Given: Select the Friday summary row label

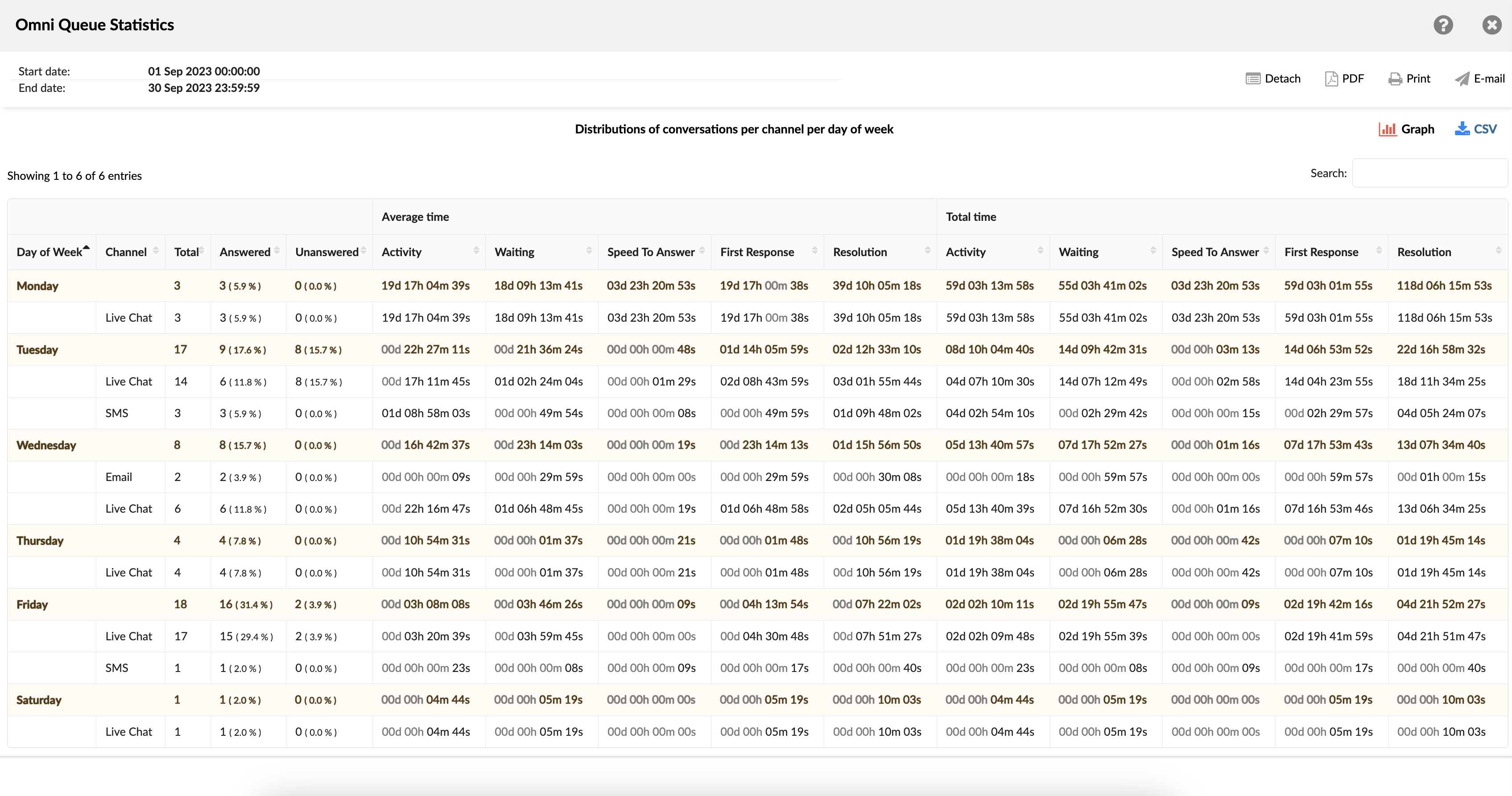Looking at the screenshot, I should (32, 605).
